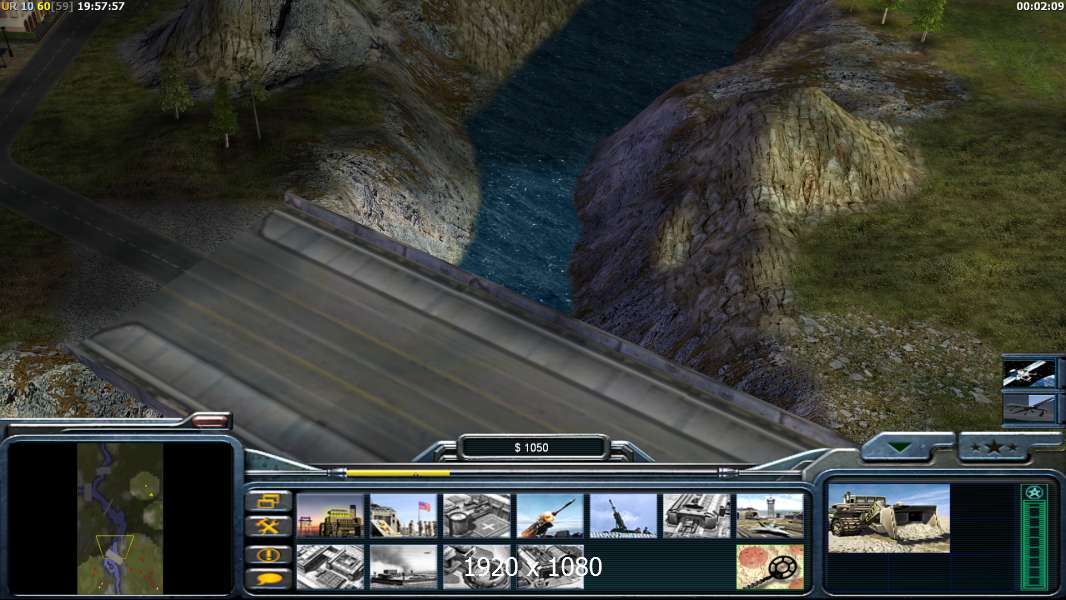Select the greyed-out Supply Center with helipad cross
This screenshot has width=1066, height=600.
[477, 516]
